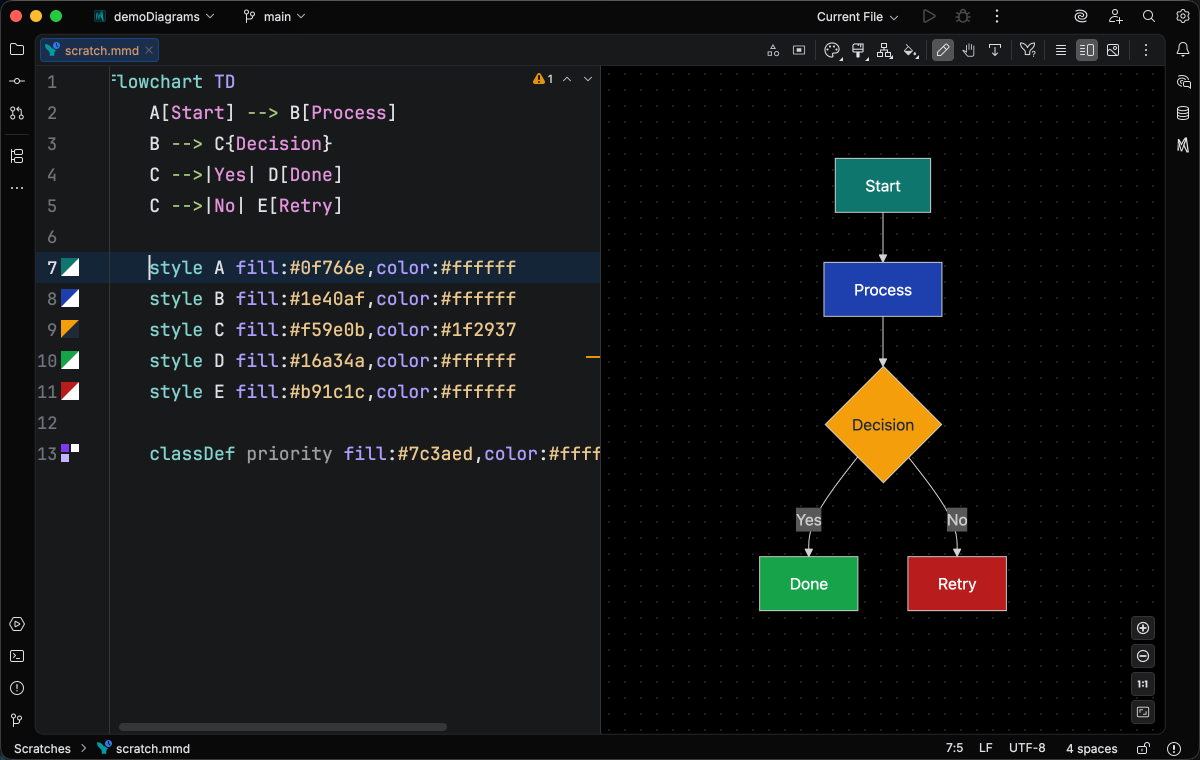Reset diagram zoom to 1:1

click(1143, 684)
